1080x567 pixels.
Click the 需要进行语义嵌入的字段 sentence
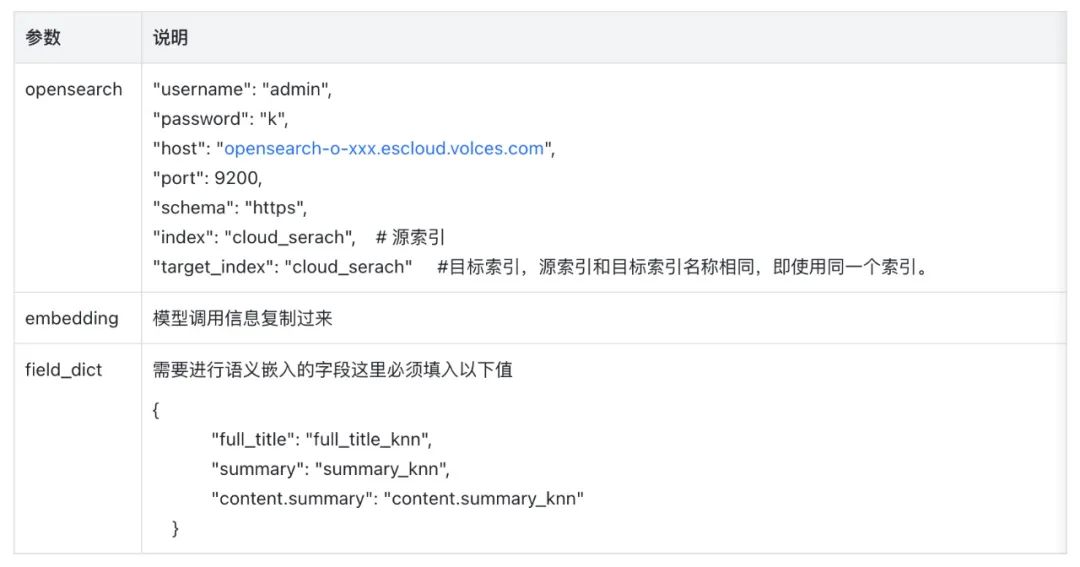[332, 370]
